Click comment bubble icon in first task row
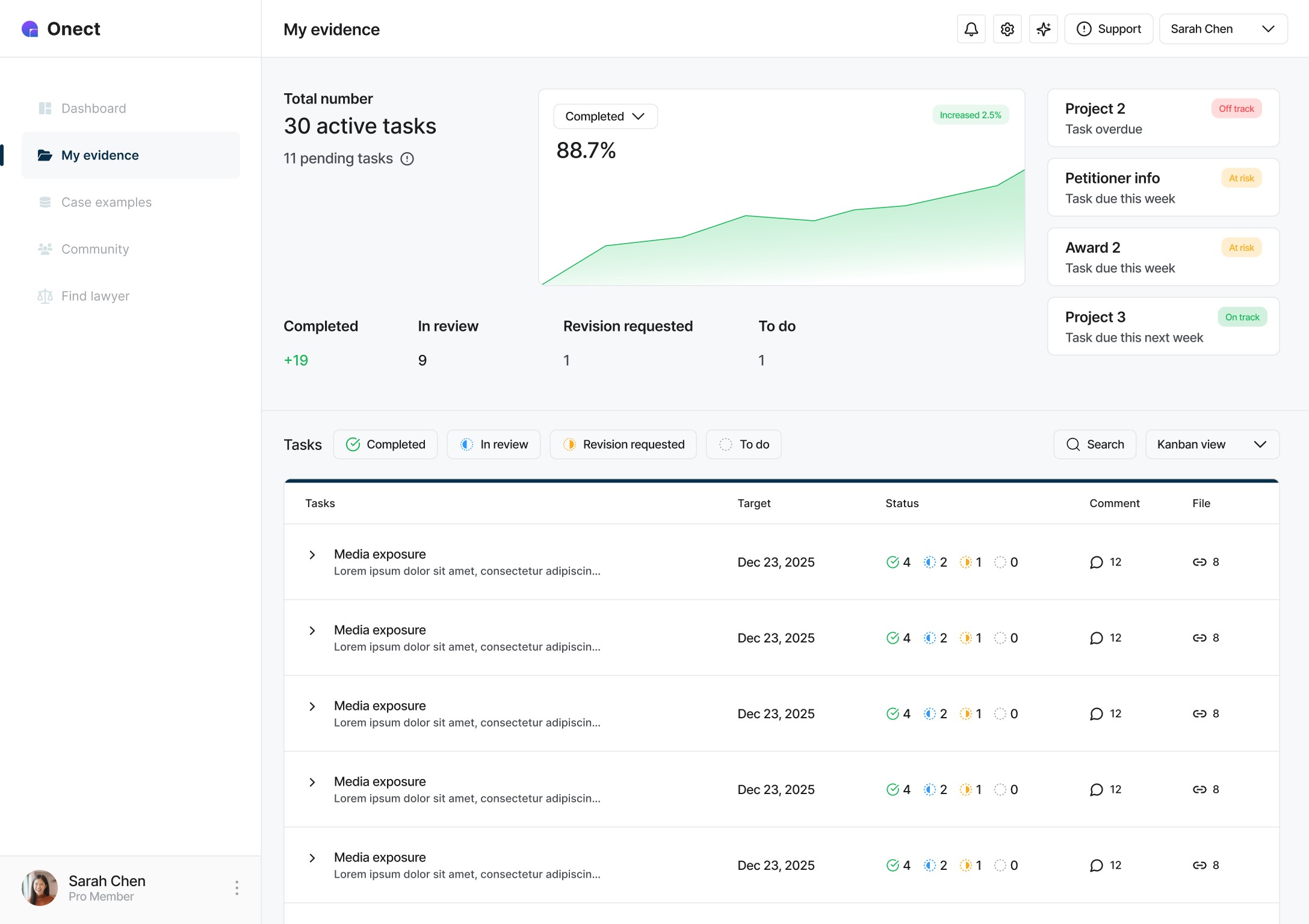 coord(1096,562)
